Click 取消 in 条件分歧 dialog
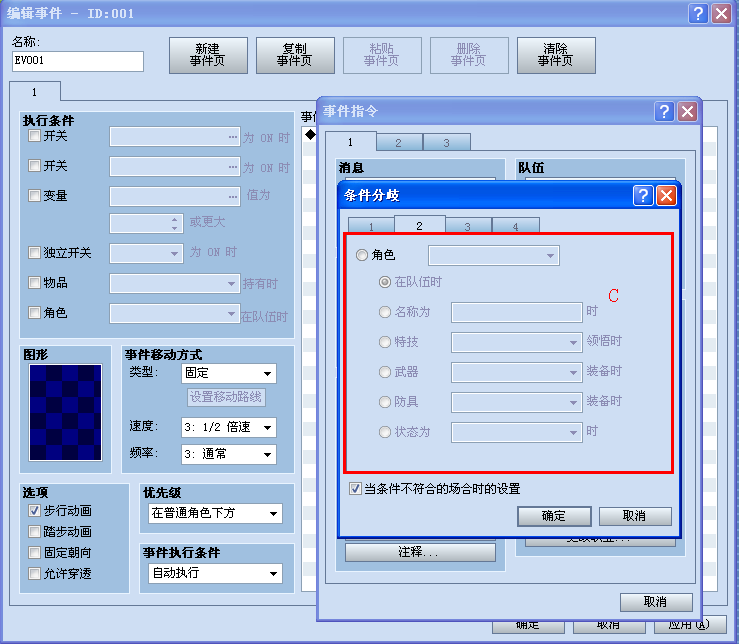This screenshot has width=739, height=644. point(635,516)
